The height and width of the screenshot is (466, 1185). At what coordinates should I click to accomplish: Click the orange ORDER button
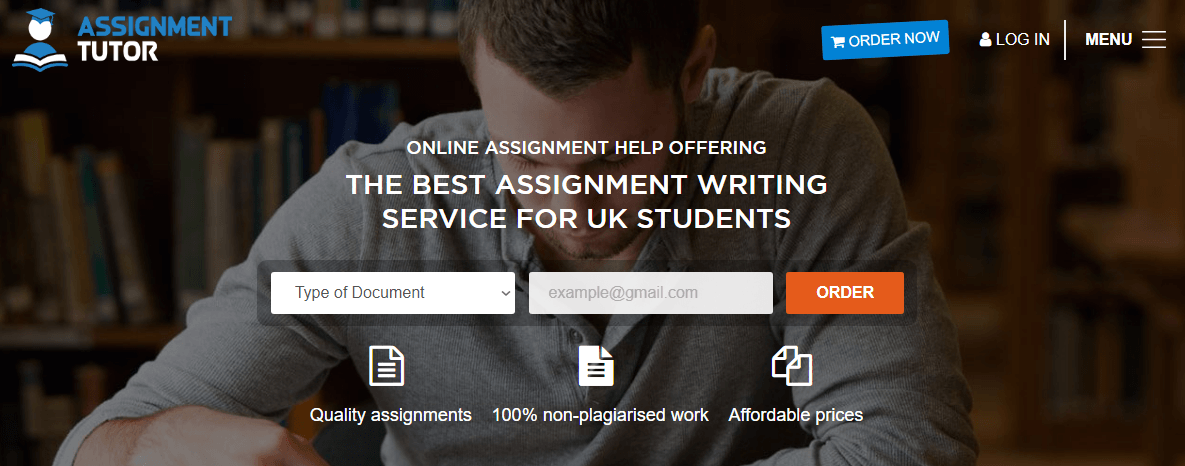[845, 292]
